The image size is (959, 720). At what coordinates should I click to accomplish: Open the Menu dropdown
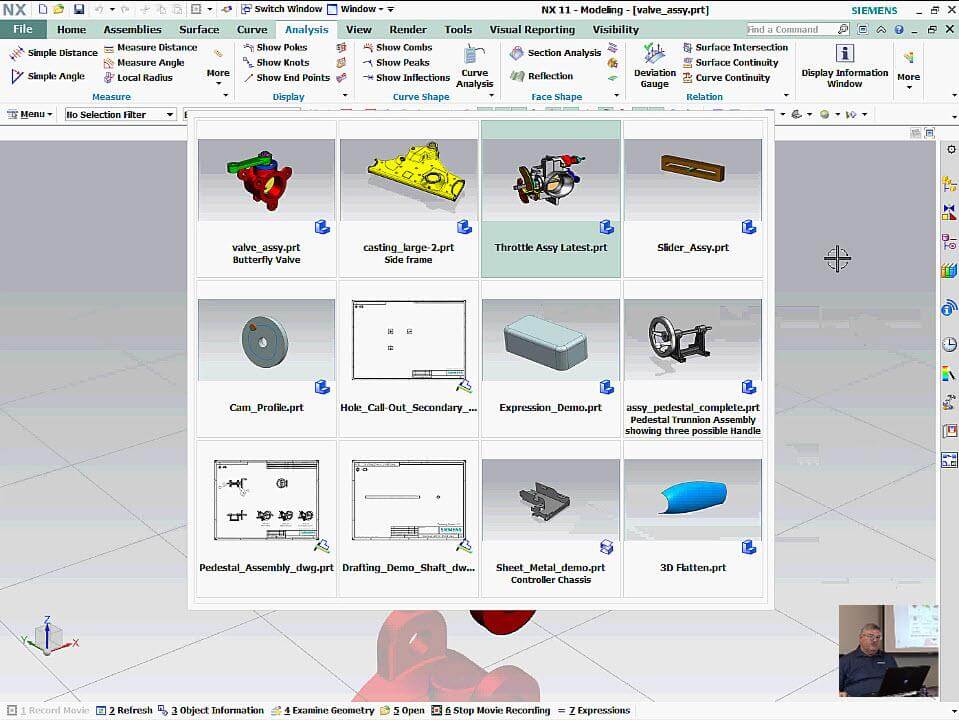point(29,114)
